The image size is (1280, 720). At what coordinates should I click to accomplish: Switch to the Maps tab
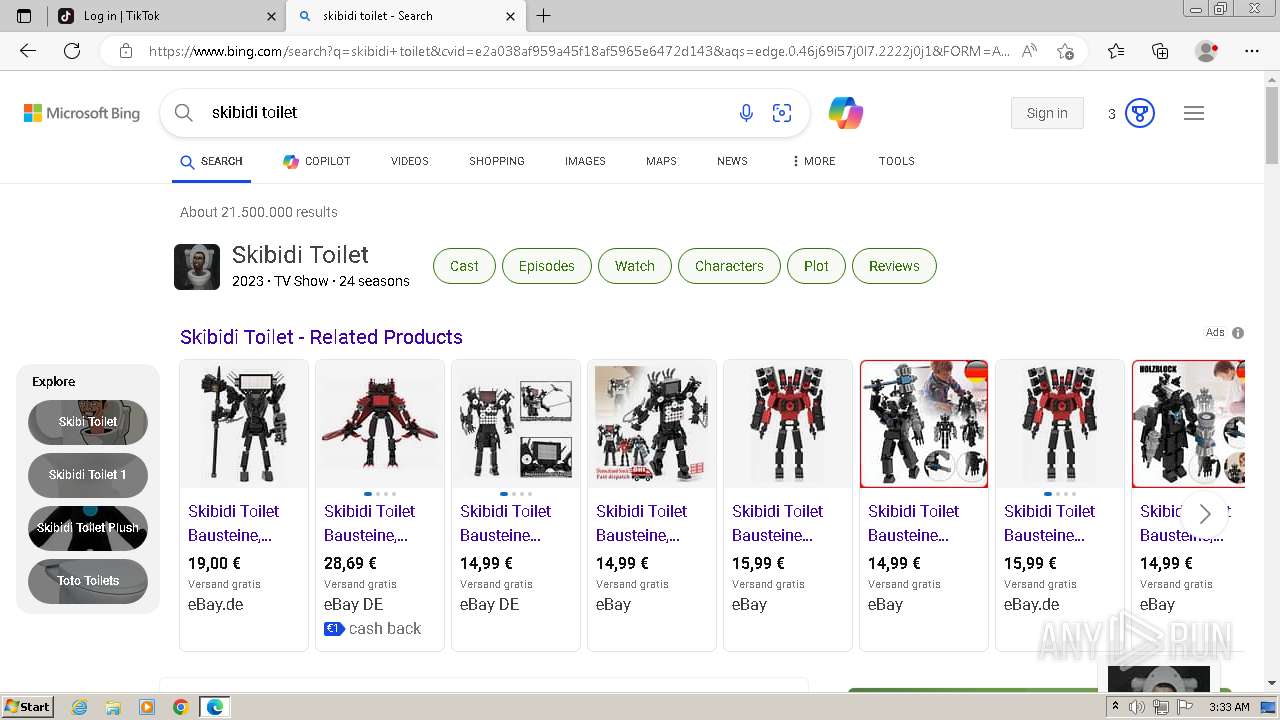pos(661,161)
